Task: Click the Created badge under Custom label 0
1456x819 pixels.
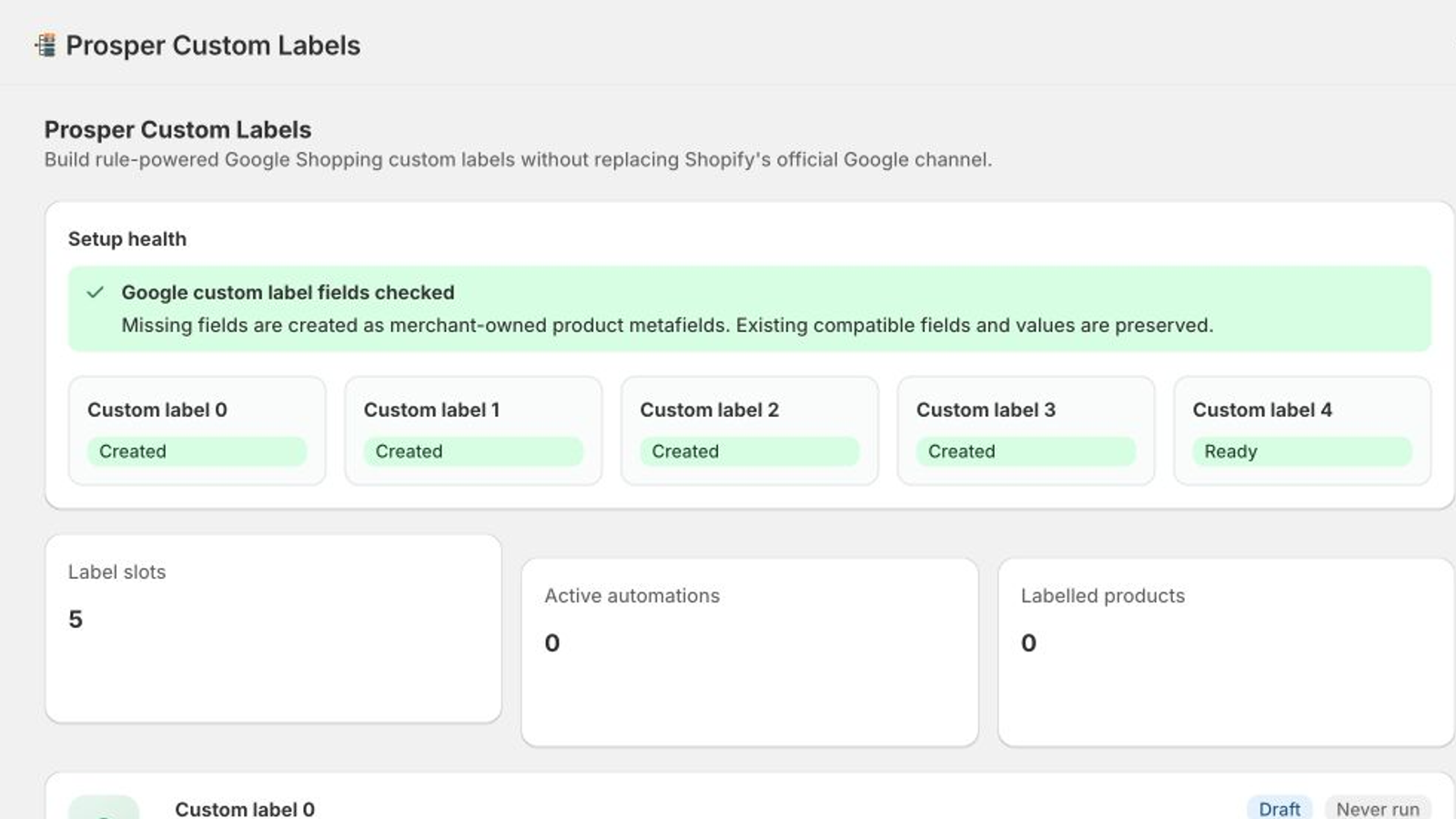Action: (x=197, y=451)
